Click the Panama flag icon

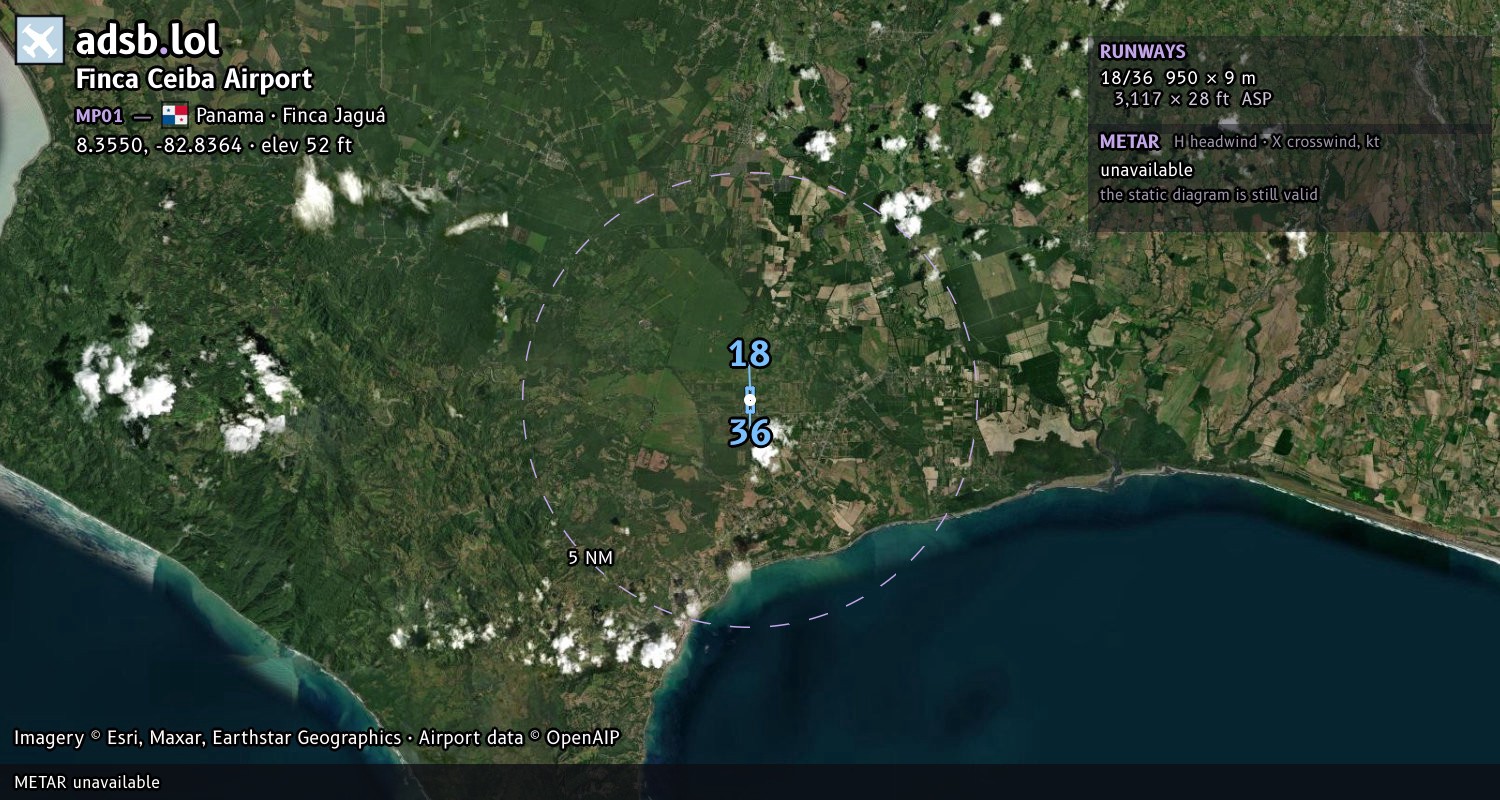[x=174, y=115]
